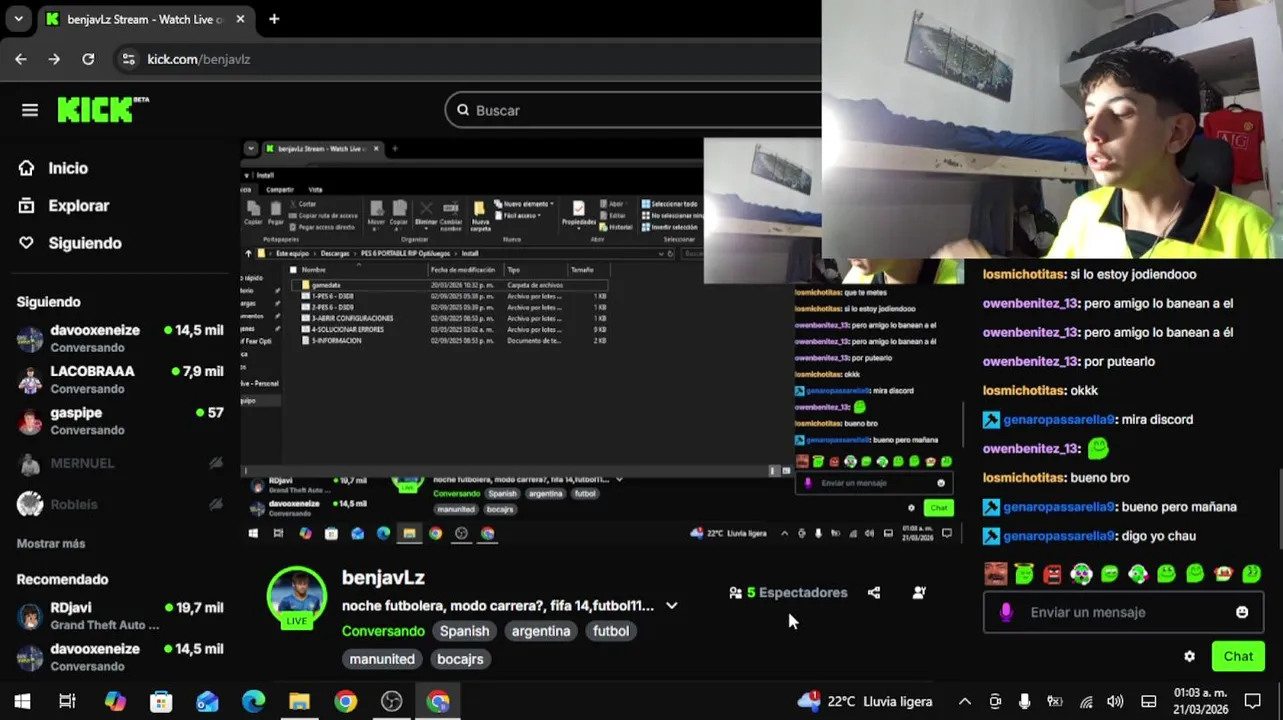The width and height of the screenshot is (1283, 720).
Task: Open OBS Studio from the taskbar
Action: [392, 702]
